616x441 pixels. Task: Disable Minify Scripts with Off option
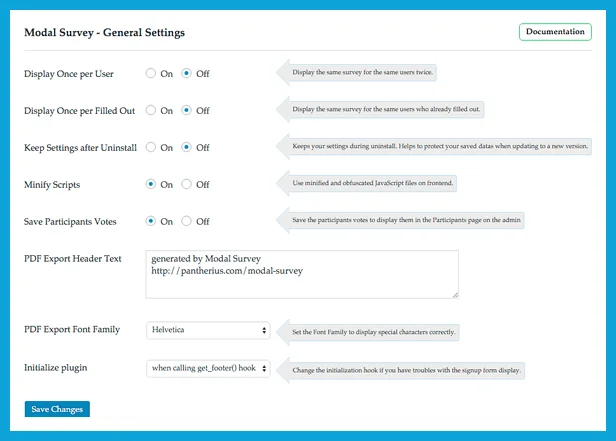tap(187, 184)
